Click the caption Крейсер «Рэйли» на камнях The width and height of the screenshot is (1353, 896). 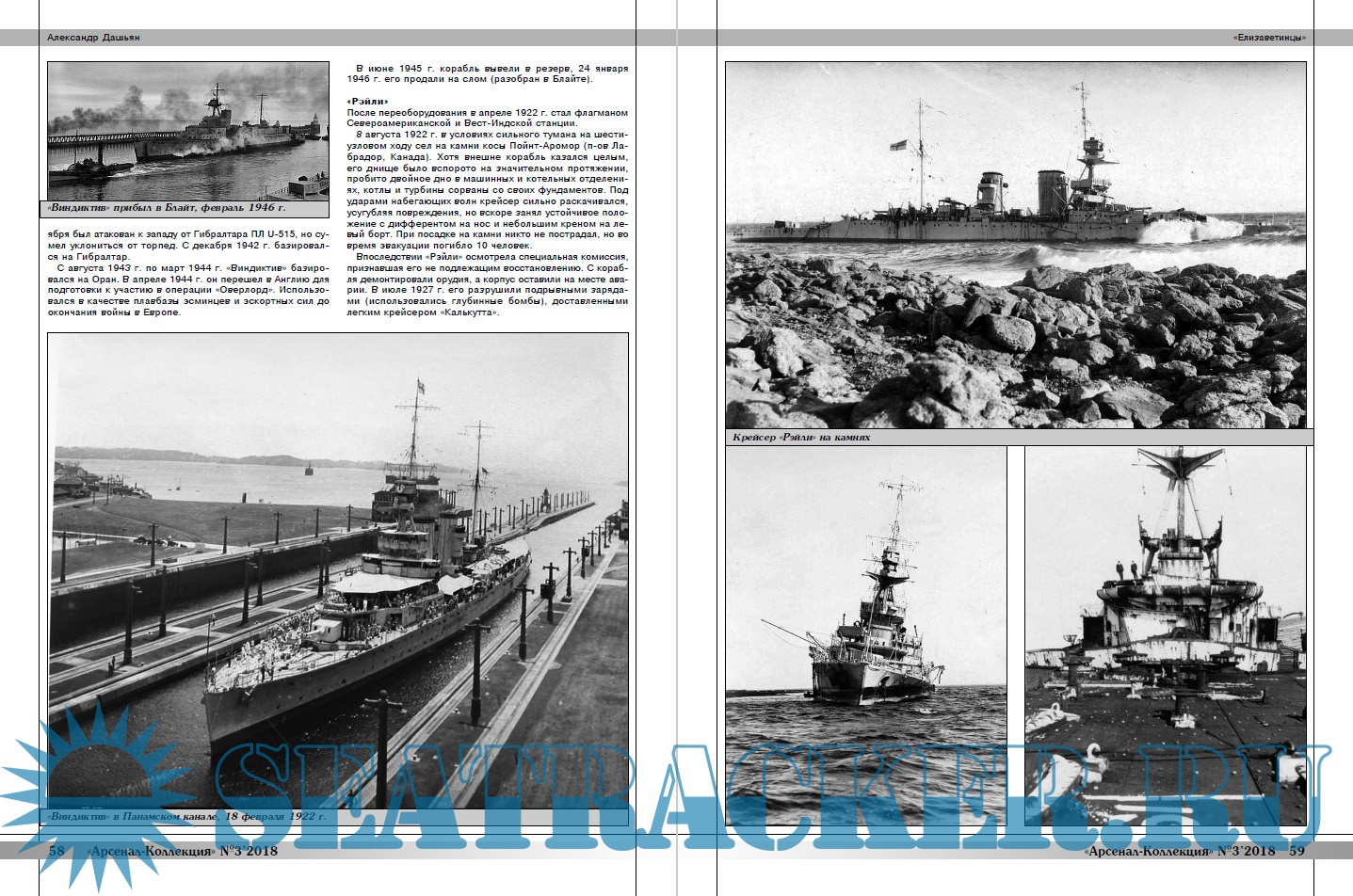coord(801,438)
